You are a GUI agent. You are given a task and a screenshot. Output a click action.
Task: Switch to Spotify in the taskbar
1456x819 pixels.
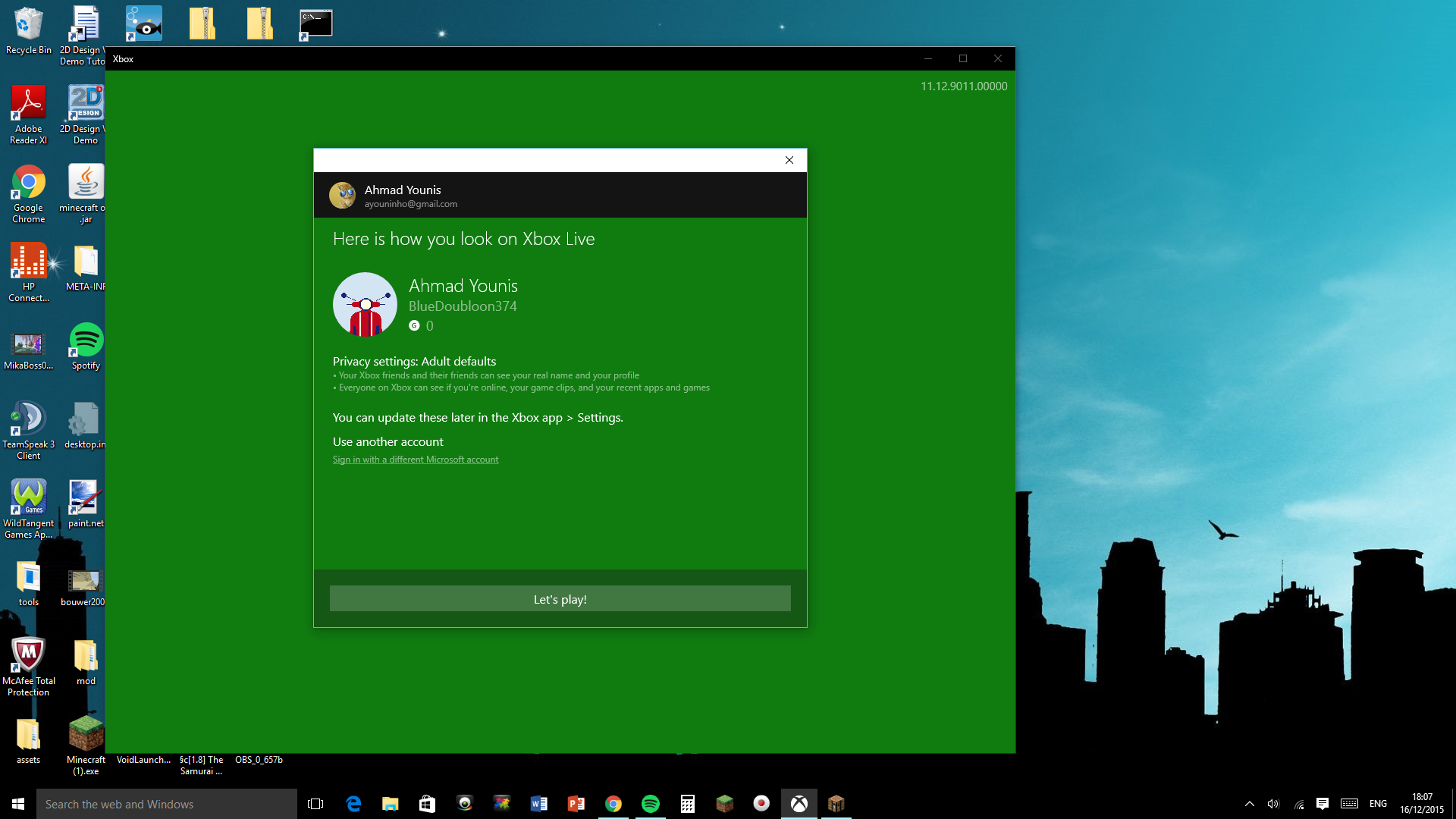coord(651,804)
